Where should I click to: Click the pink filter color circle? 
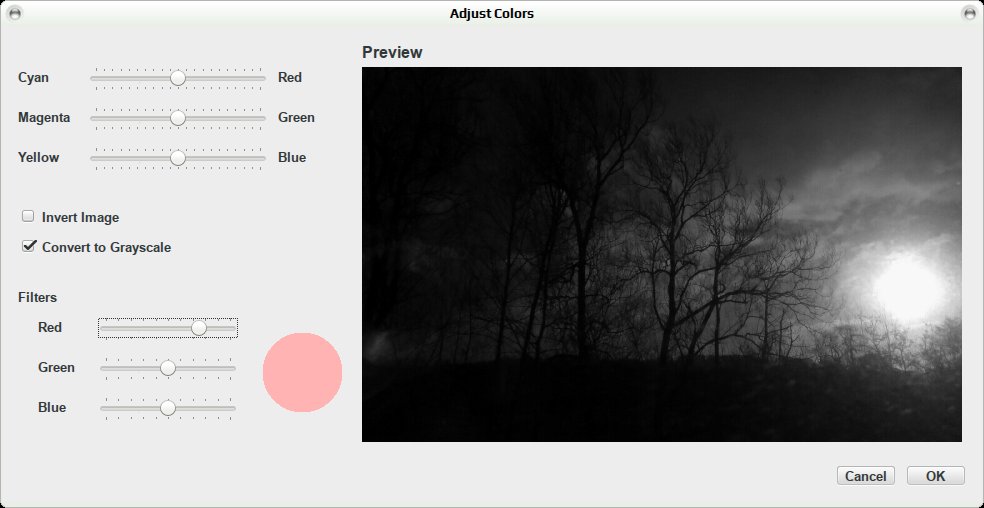[302, 372]
